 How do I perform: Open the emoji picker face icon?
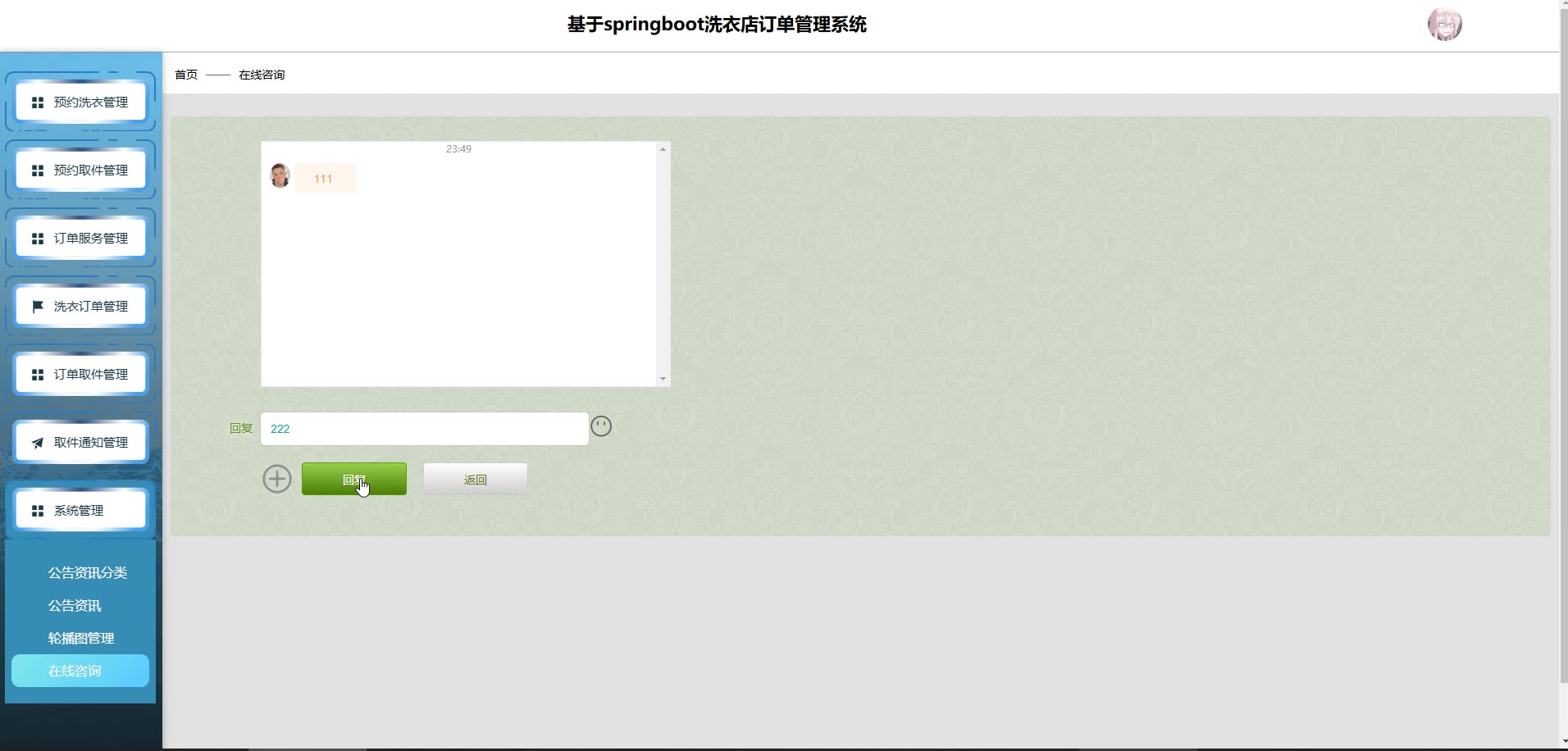pyautogui.click(x=601, y=426)
